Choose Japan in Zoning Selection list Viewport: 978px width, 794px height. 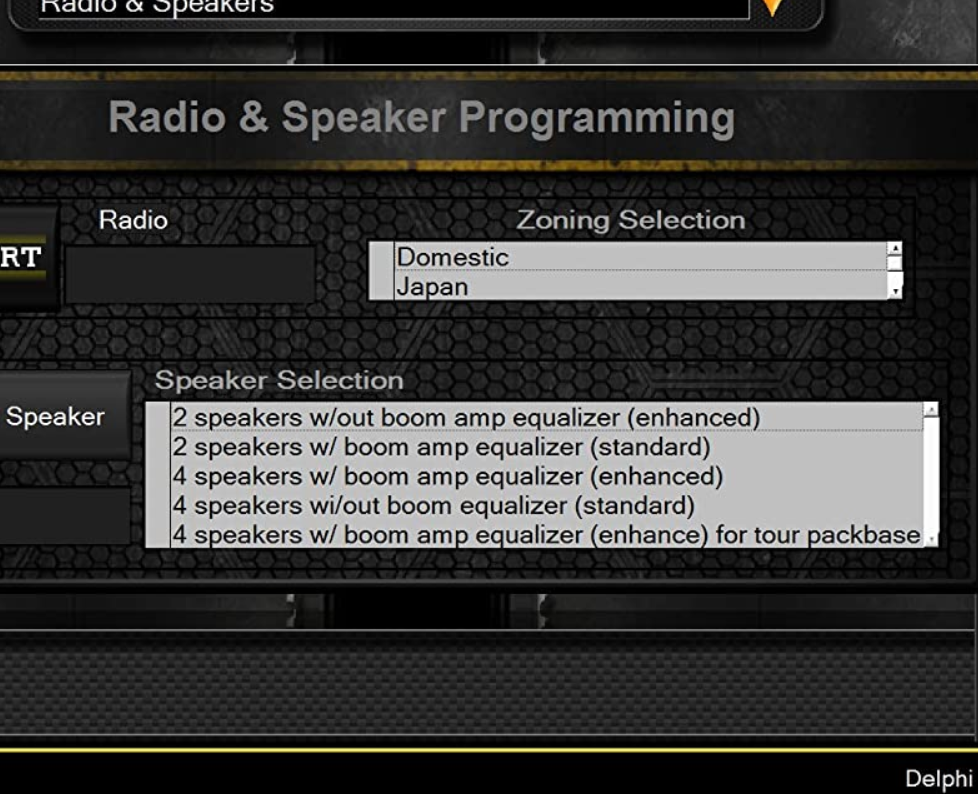pos(640,287)
